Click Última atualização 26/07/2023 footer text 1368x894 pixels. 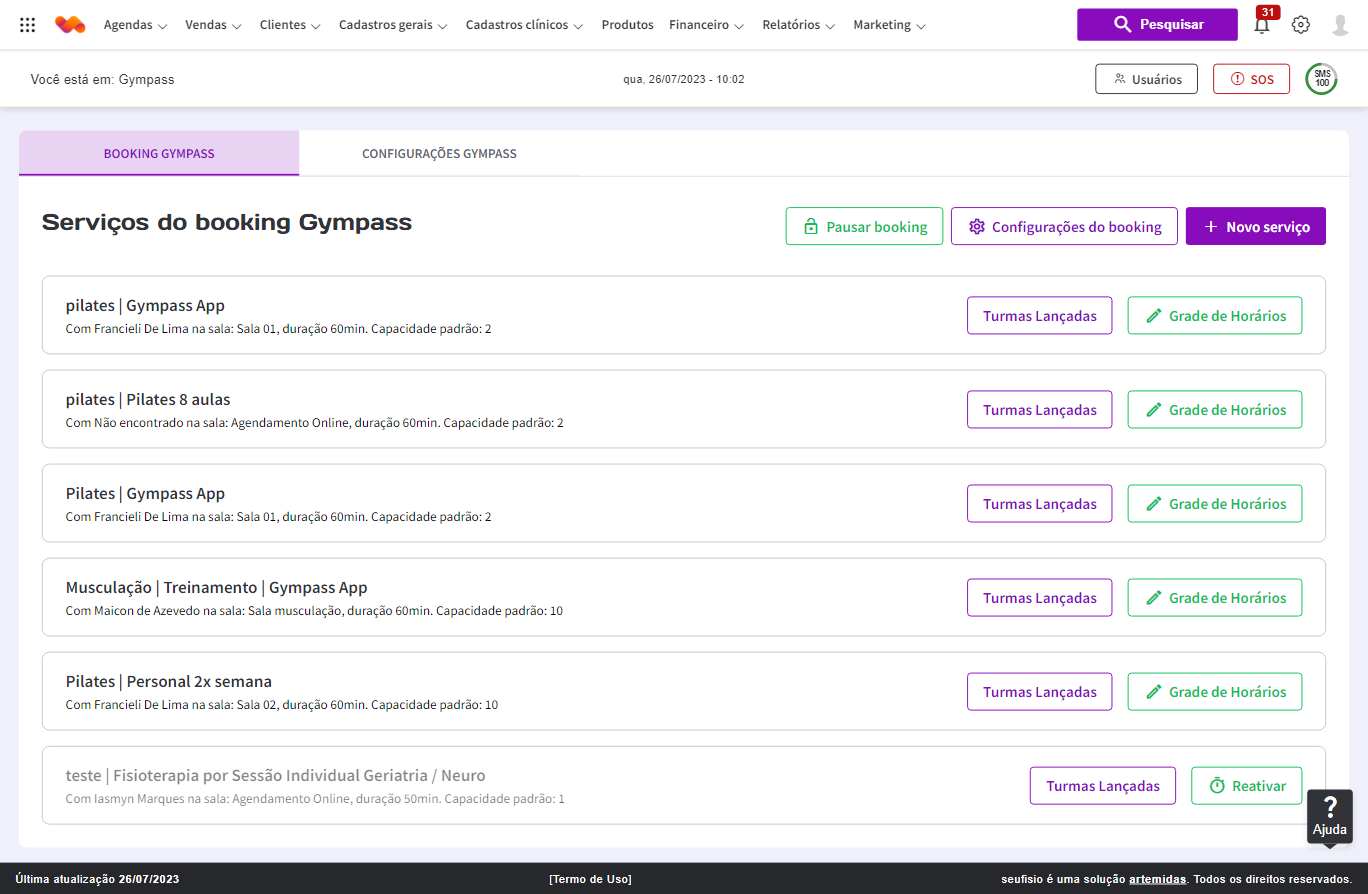point(97,879)
